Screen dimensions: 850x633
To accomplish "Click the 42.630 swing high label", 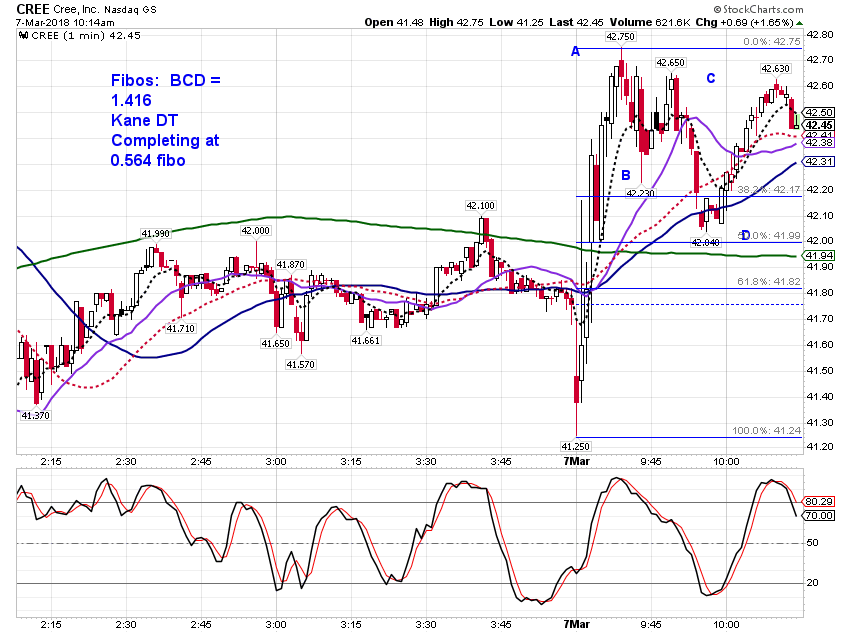I will point(776,69).
